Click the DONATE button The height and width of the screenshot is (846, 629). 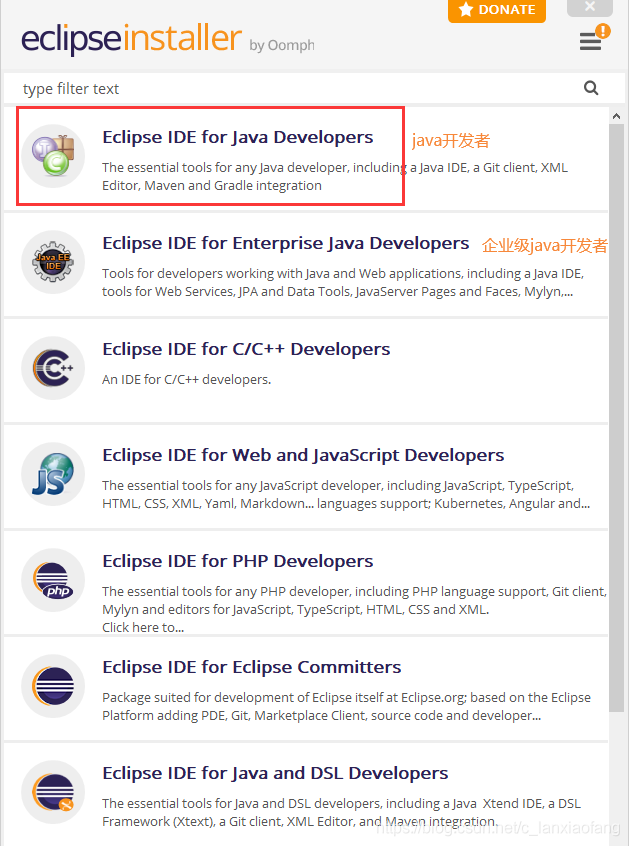[x=497, y=10]
